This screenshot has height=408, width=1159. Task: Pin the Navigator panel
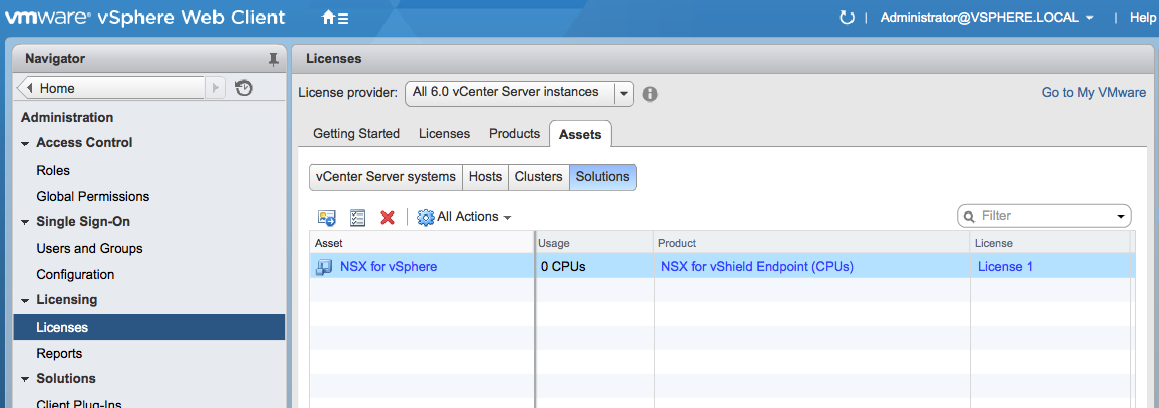pyautogui.click(x=274, y=60)
